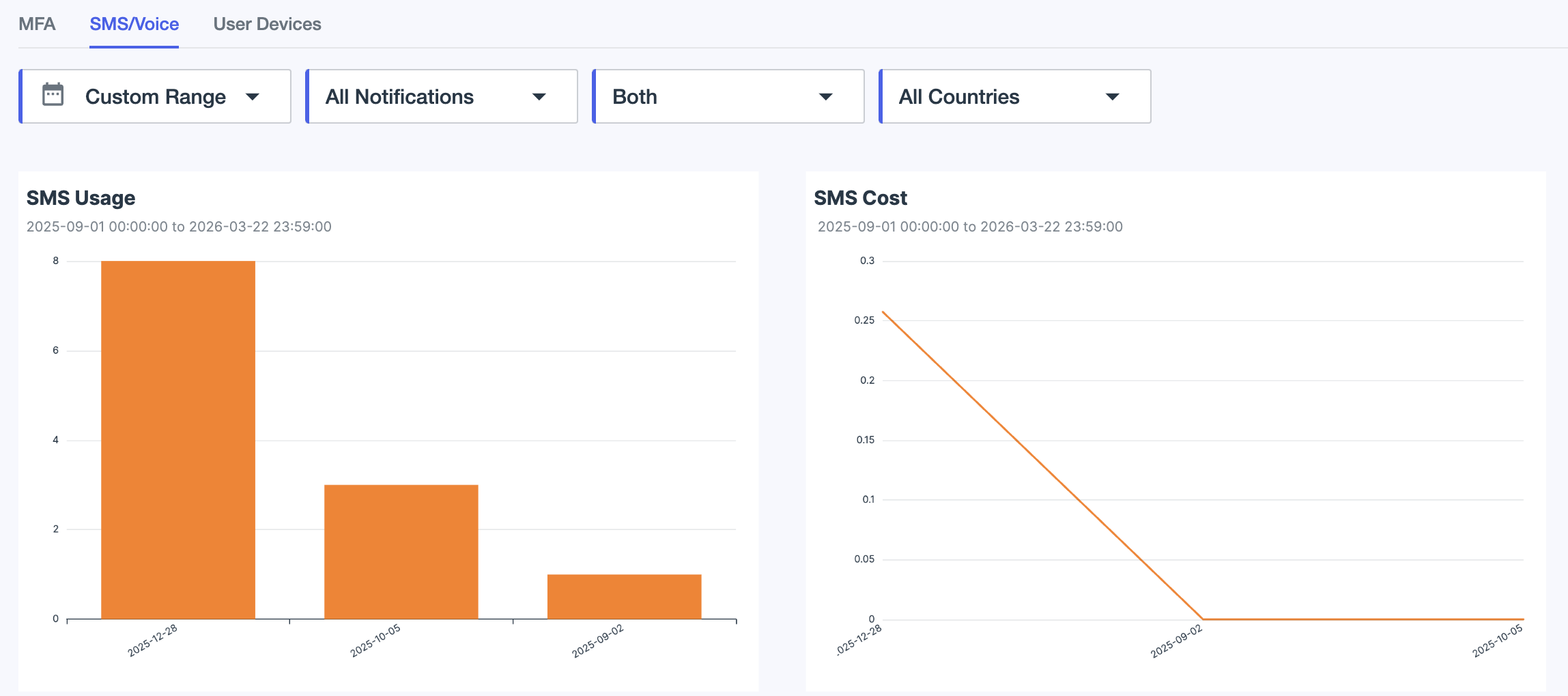Click the All Notifications dropdown arrow
1568x696 pixels.
[539, 97]
